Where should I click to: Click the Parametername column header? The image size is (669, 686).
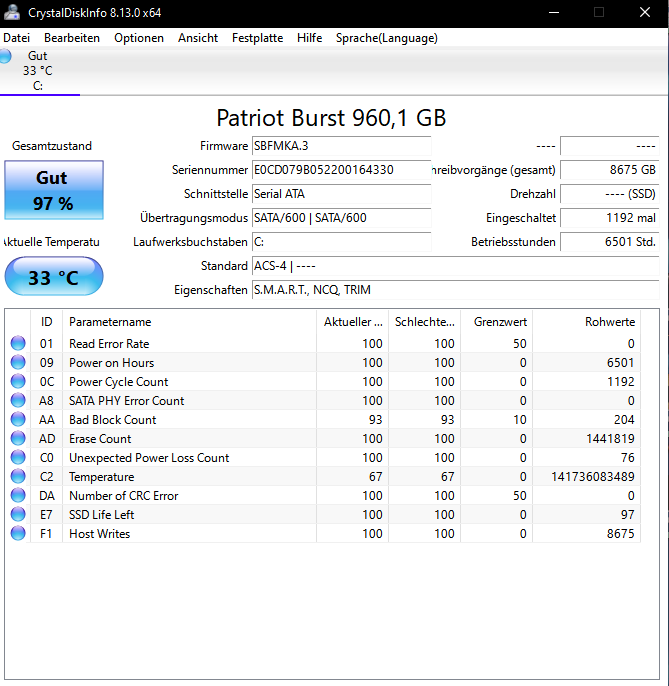[189, 322]
